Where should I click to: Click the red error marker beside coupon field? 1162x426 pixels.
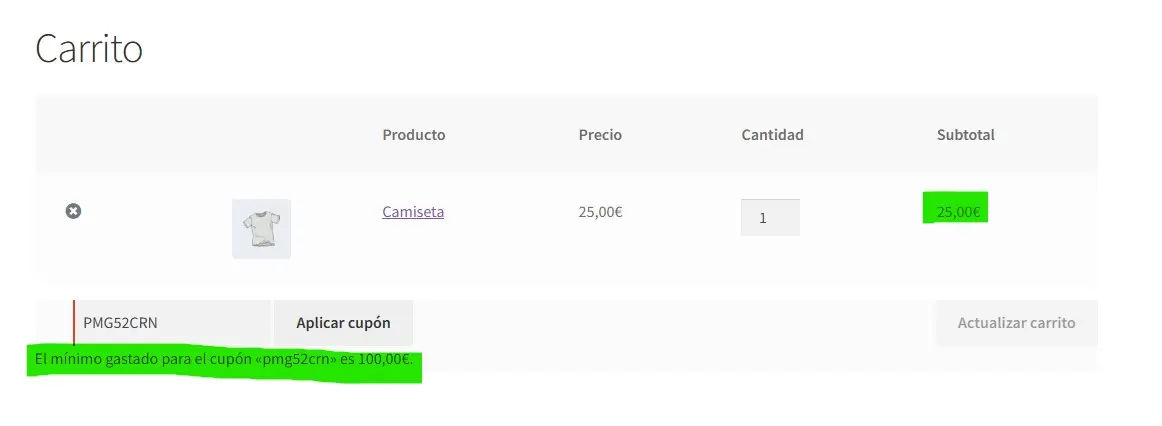[x=74, y=323]
